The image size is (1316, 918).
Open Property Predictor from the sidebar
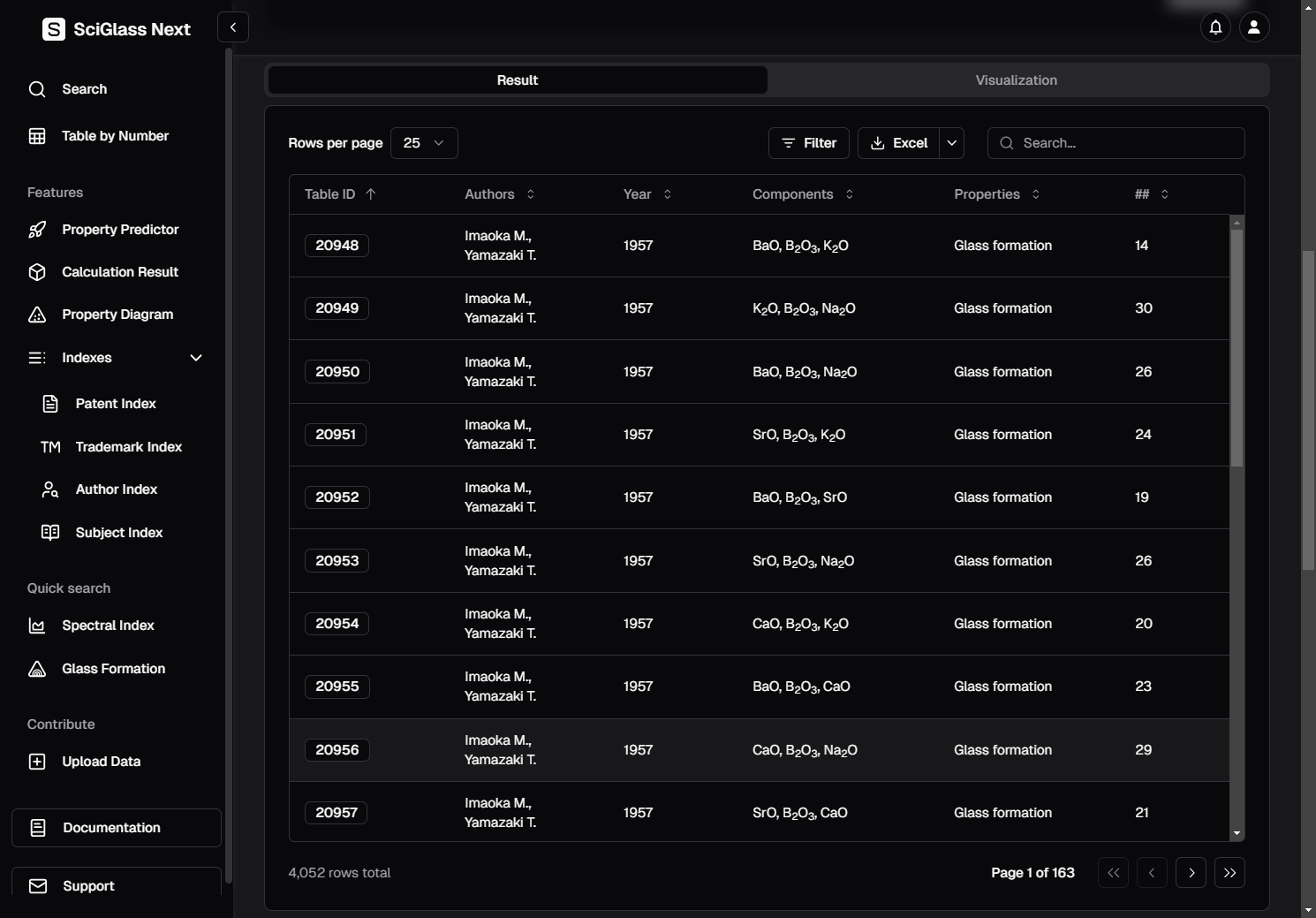click(x=119, y=230)
